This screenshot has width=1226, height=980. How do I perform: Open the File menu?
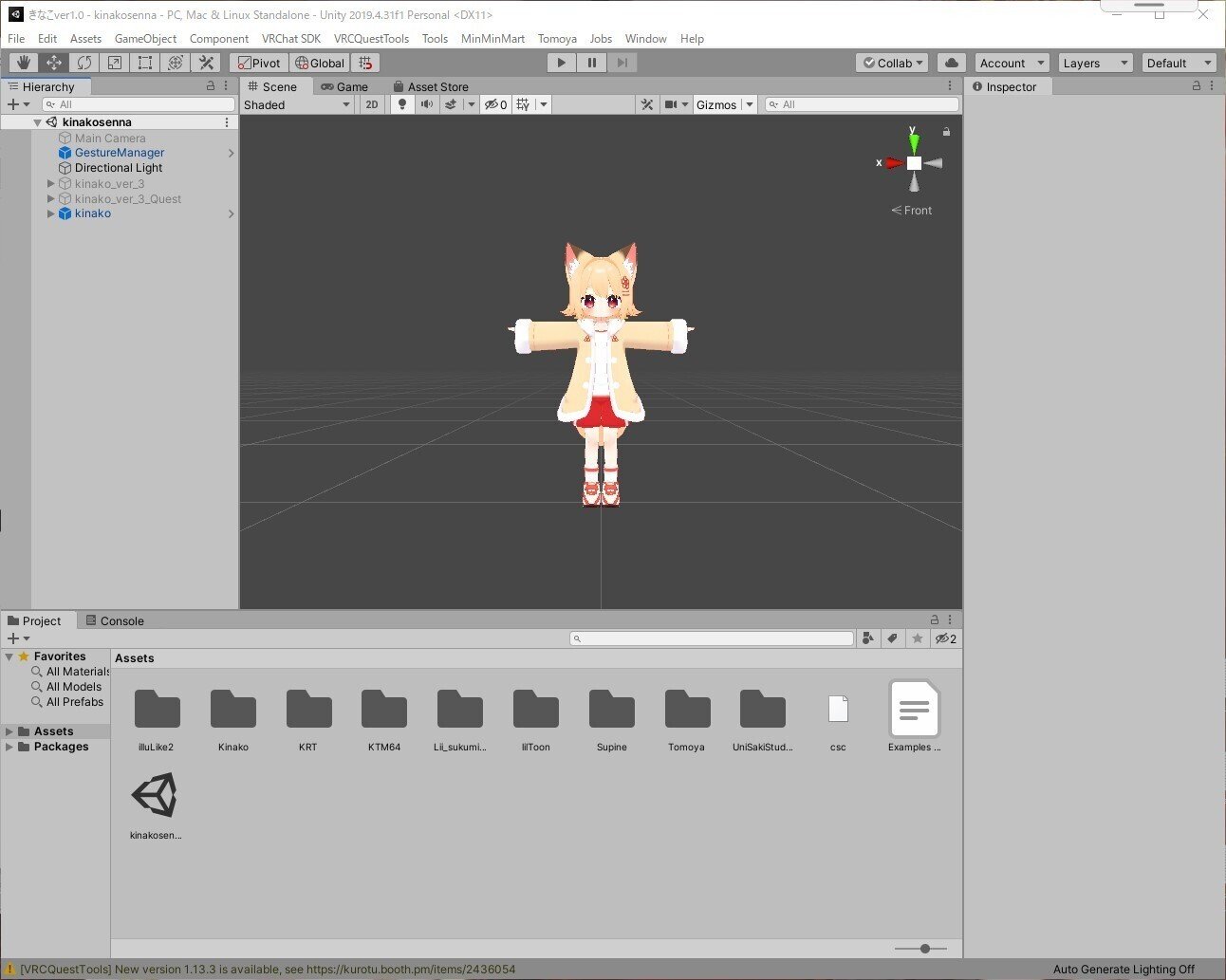tap(16, 39)
